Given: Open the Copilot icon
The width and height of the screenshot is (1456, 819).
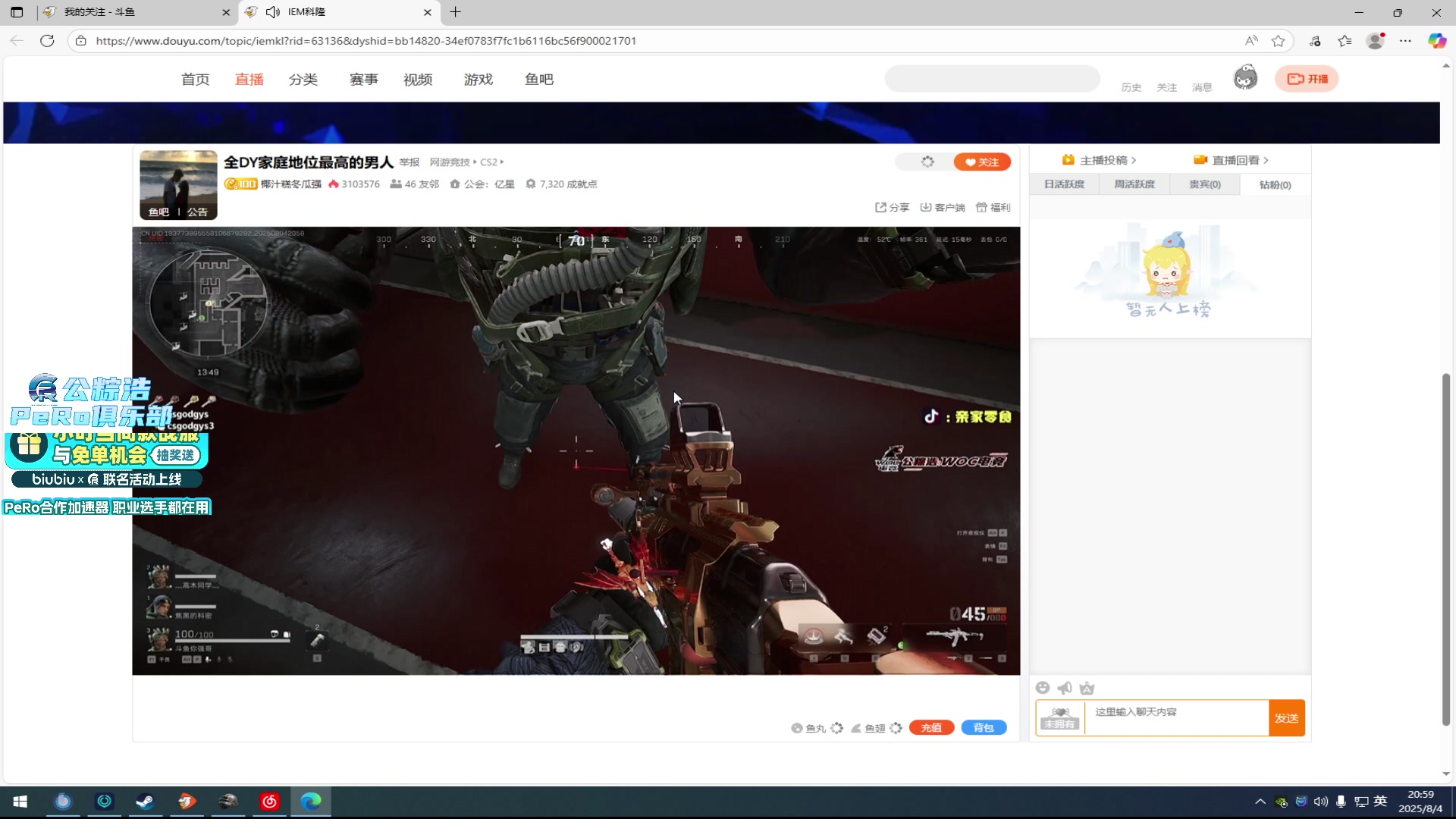Looking at the screenshot, I should [1436, 41].
